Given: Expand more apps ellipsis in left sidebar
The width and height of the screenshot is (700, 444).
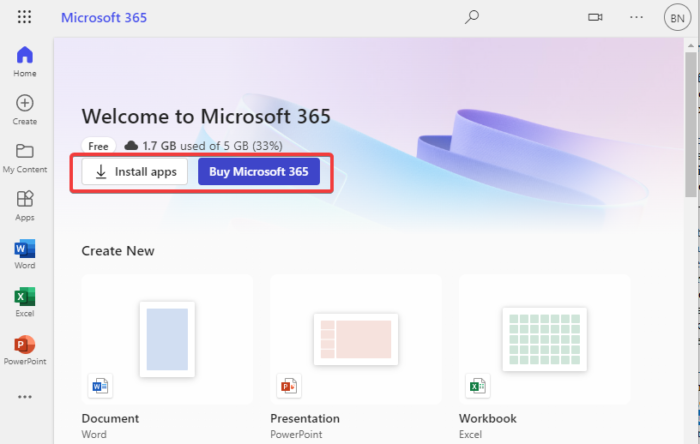Looking at the screenshot, I should 25,397.
